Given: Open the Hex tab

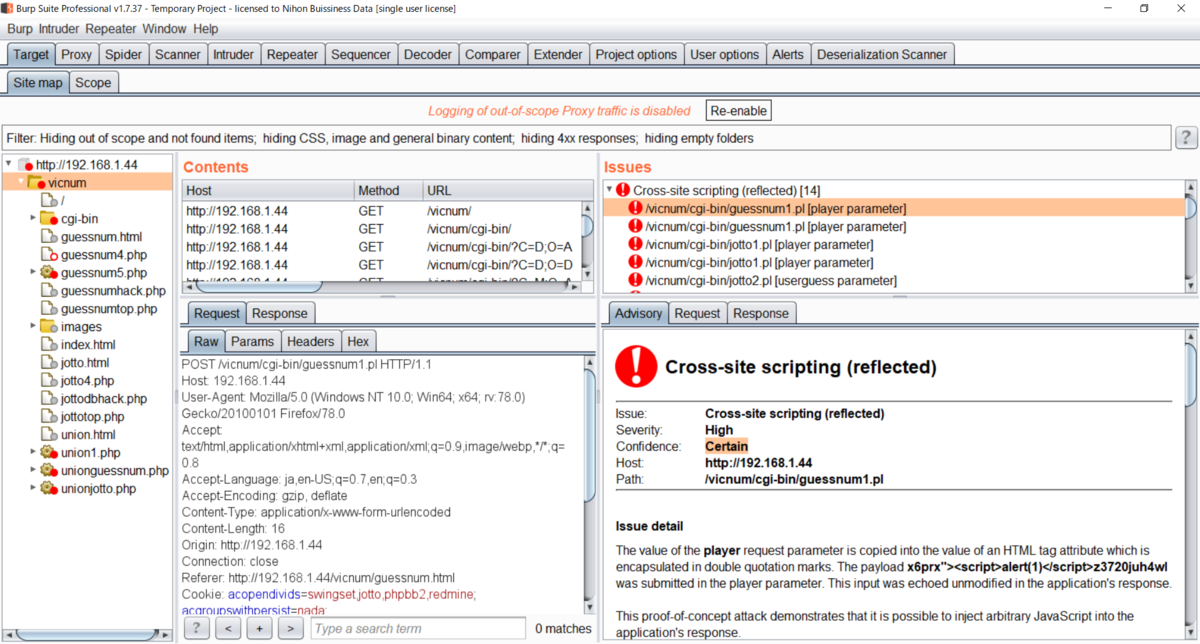Looking at the screenshot, I should click(x=358, y=341).
